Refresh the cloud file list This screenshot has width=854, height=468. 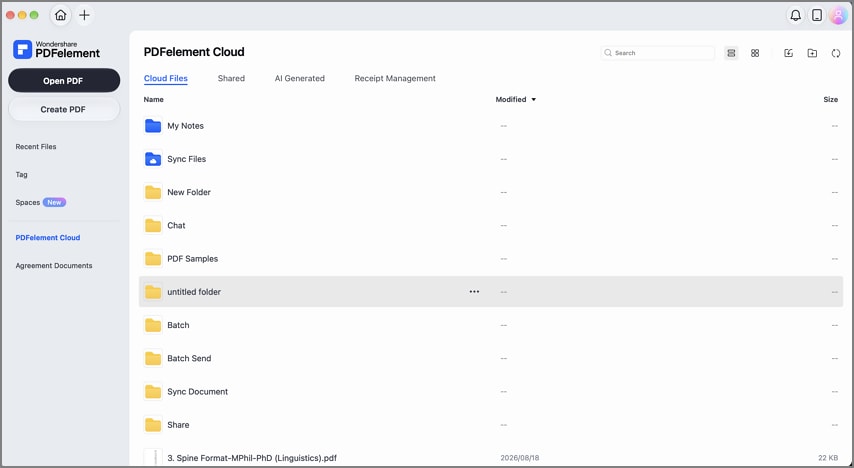[835, 53]
